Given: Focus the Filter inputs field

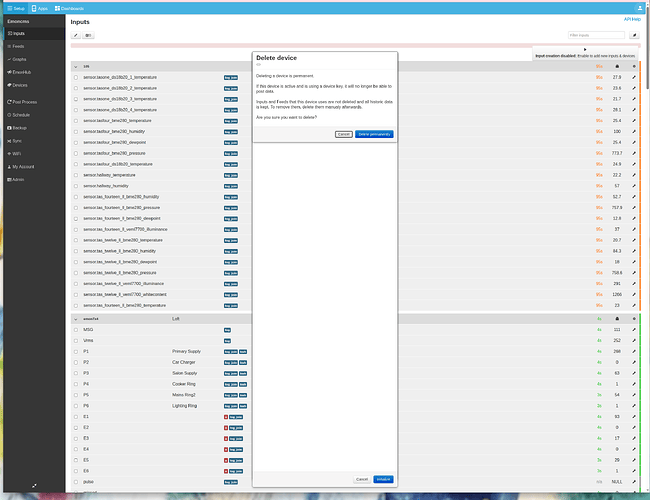Looking at the screenshot, I should [596, 35].
